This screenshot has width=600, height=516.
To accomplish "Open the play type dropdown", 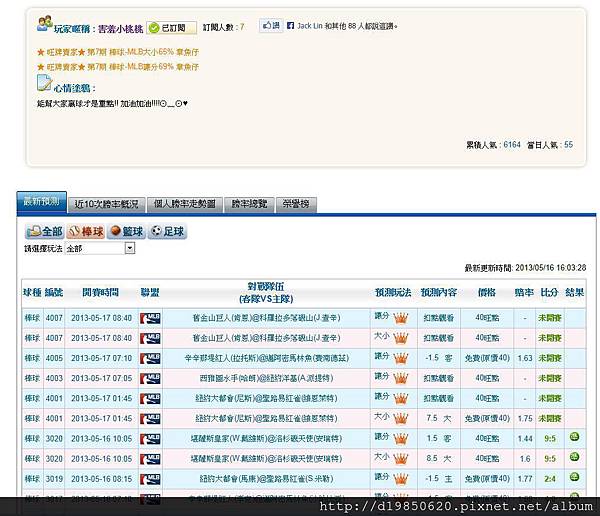I will tap(100, 248).
